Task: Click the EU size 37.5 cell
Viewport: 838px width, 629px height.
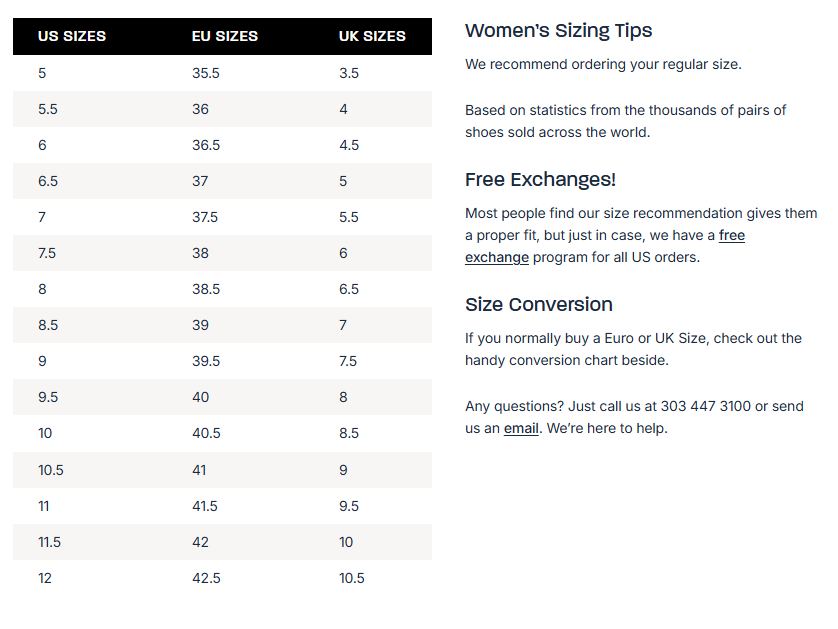Action: point(205,217)
